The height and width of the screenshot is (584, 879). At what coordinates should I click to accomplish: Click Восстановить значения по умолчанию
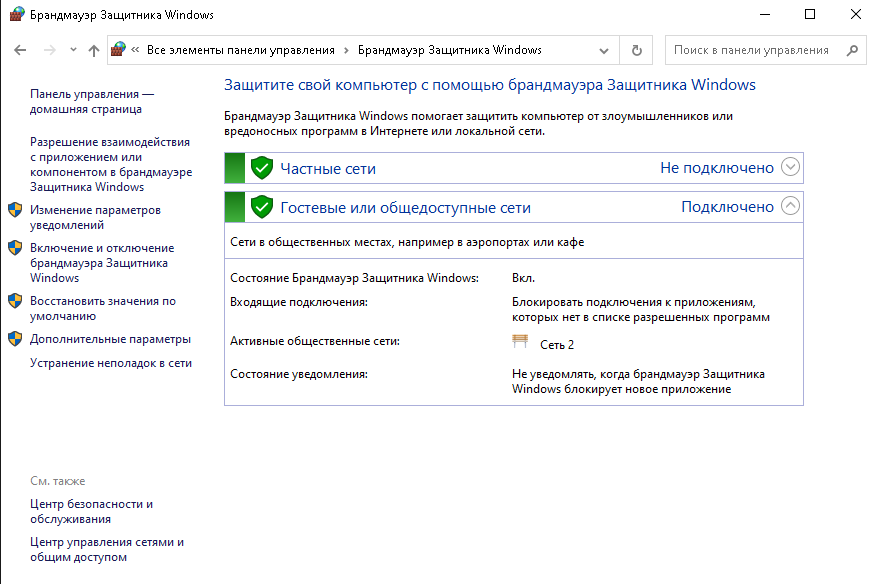(x=102, y=308)
